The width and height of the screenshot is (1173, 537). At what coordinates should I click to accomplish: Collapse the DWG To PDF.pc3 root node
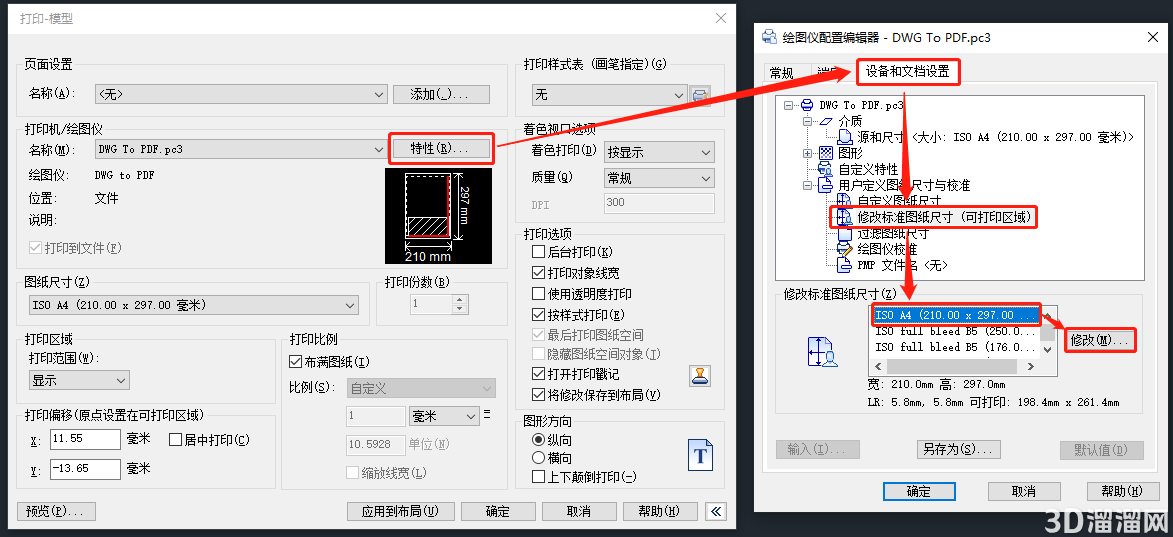click(x=788, y=106)
